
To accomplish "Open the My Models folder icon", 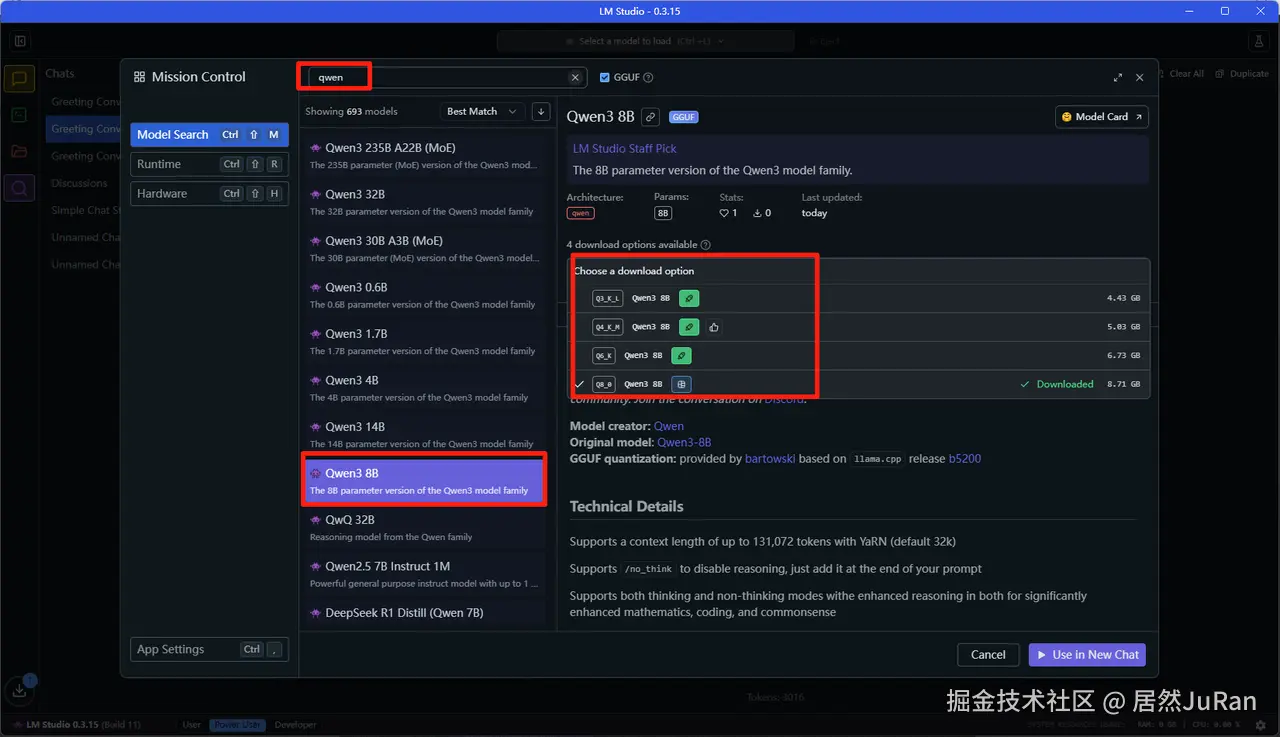I will pos(19,151).
